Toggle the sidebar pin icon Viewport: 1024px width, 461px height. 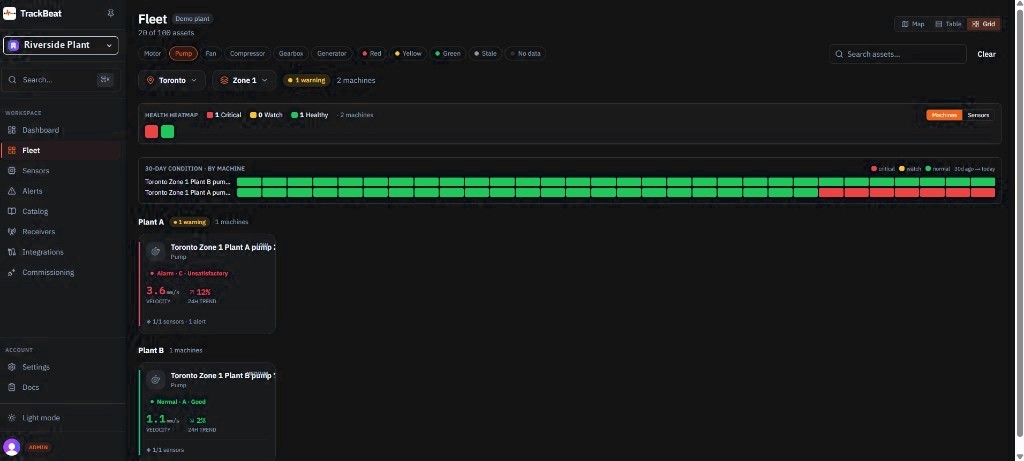coord(110,13)
